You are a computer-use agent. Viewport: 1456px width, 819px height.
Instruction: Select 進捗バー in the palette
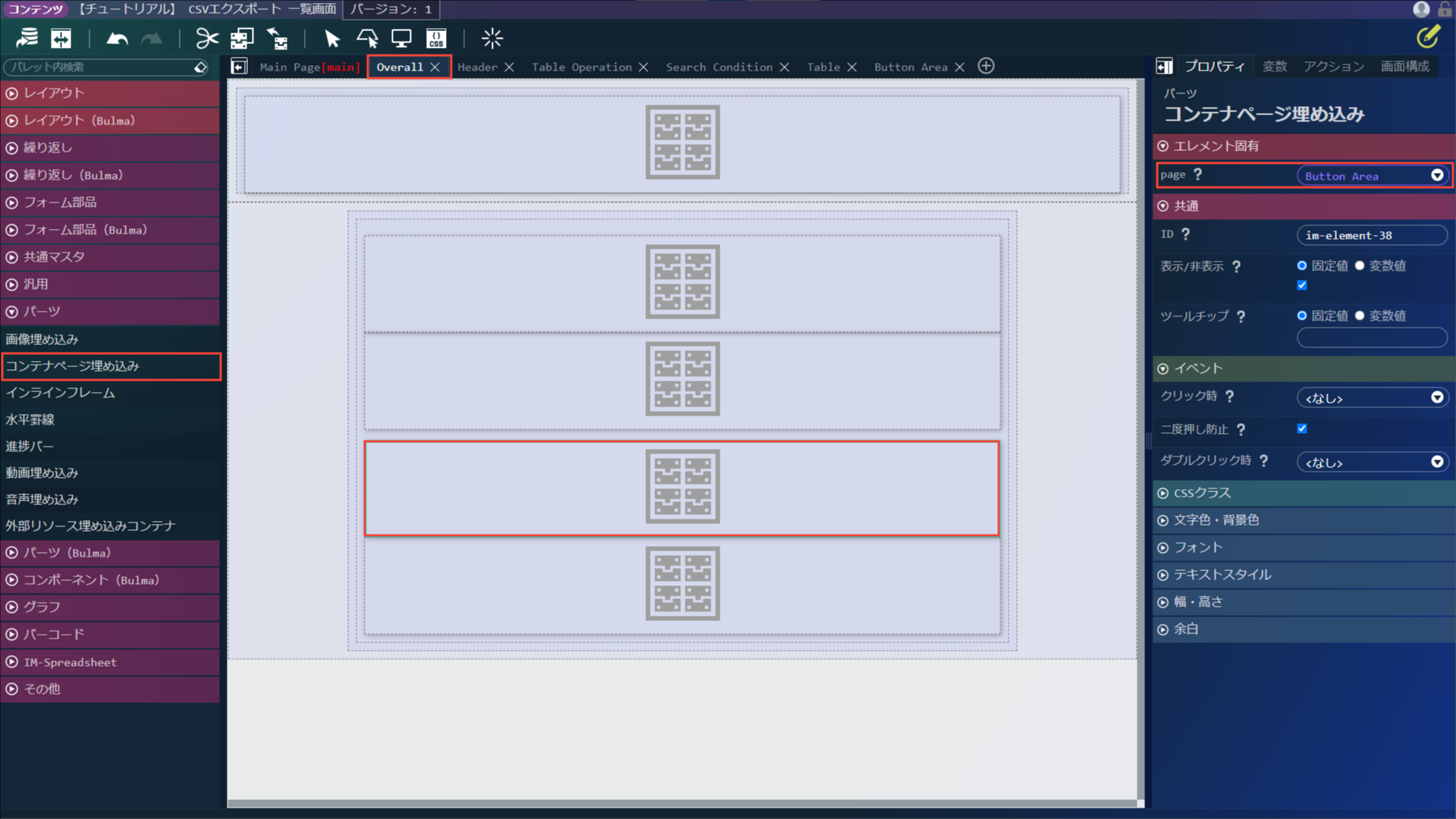pos(110,446)
